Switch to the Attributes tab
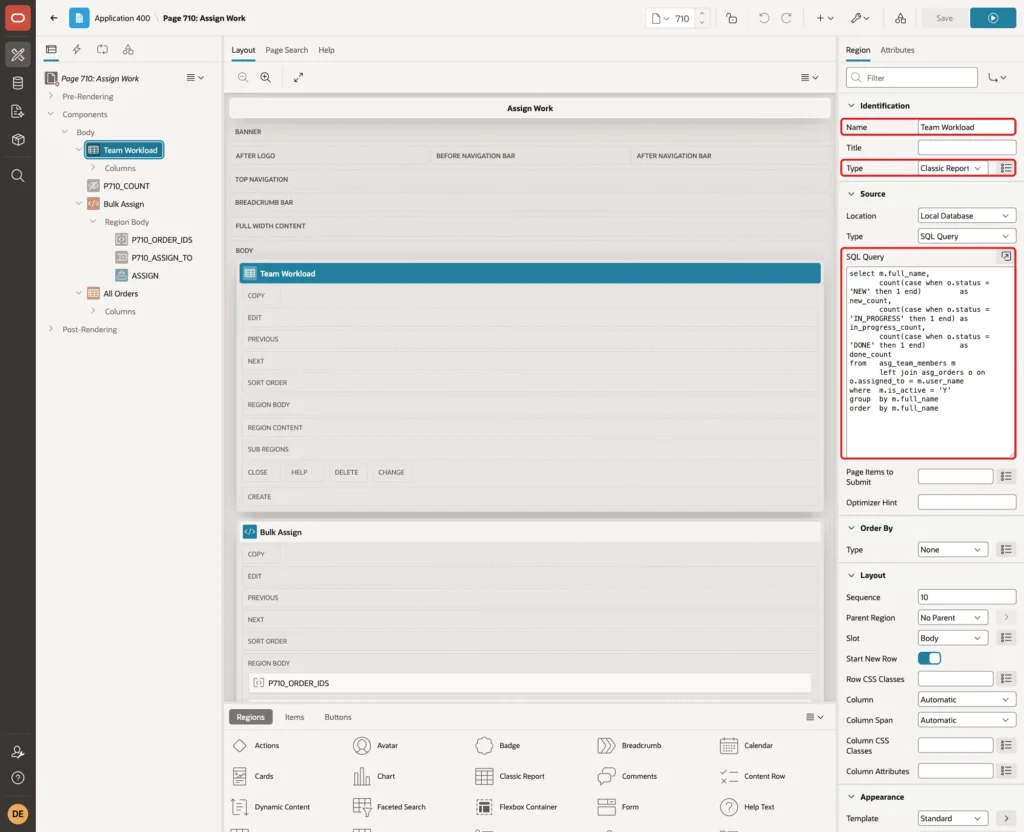The height and width of the screenshot is (832, 1024). pos(897,50)
